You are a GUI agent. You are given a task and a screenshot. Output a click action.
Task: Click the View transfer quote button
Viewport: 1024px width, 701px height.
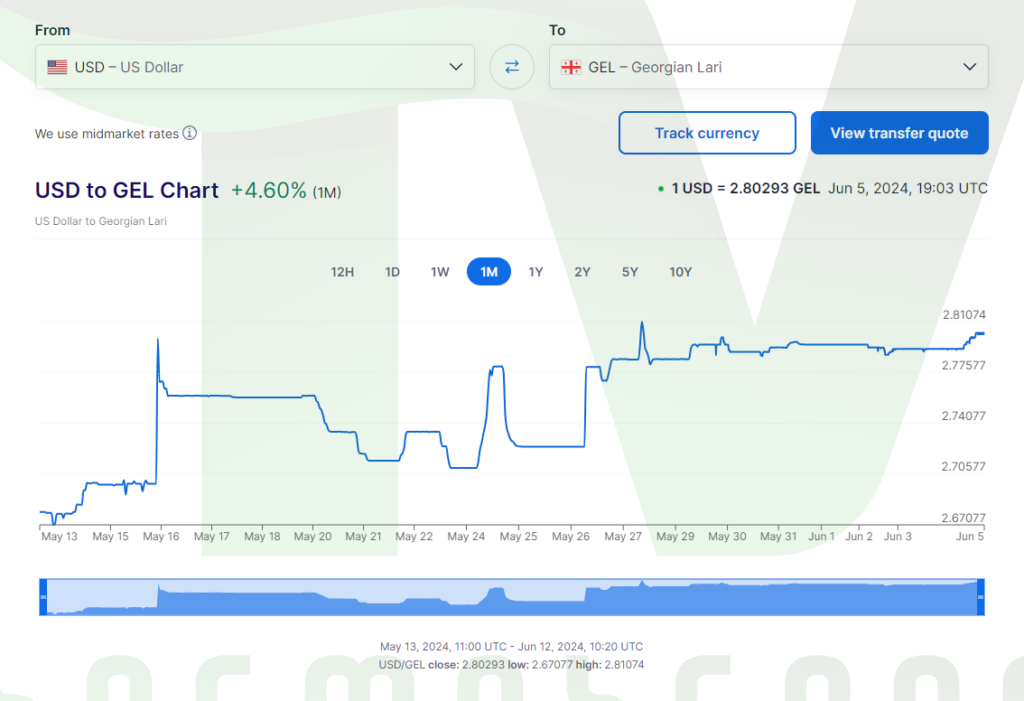point(899,133)
